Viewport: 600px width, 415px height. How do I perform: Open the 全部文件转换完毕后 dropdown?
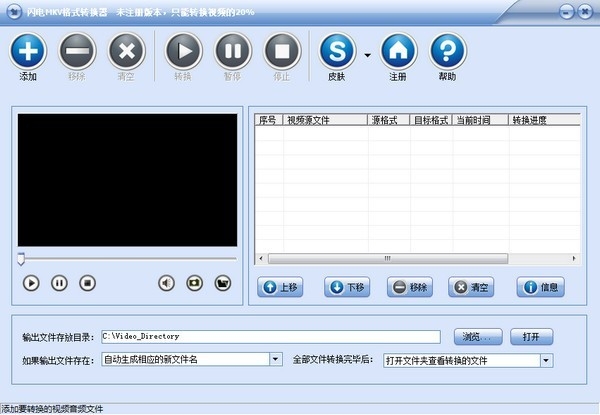tap(546, 359)
